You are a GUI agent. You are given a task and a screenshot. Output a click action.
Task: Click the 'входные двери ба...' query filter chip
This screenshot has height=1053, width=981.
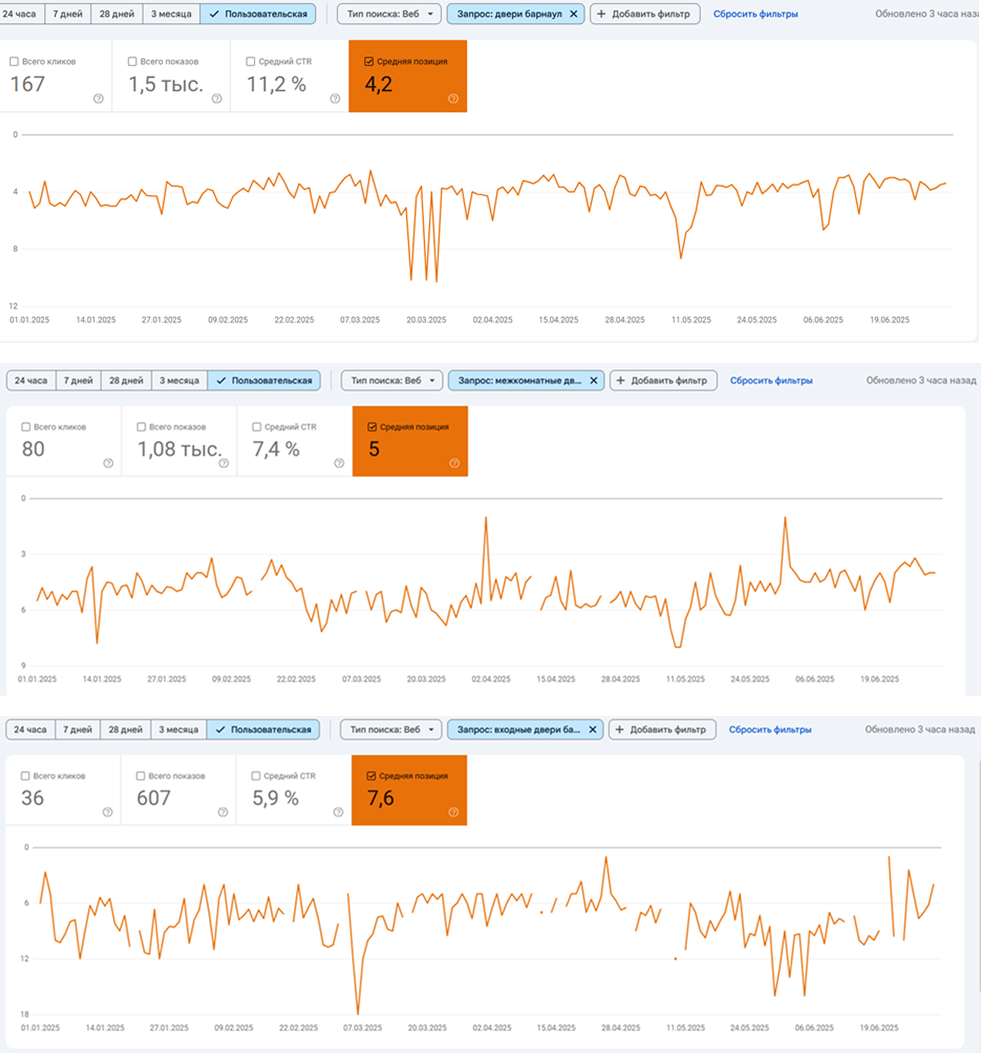click(518, 730)
